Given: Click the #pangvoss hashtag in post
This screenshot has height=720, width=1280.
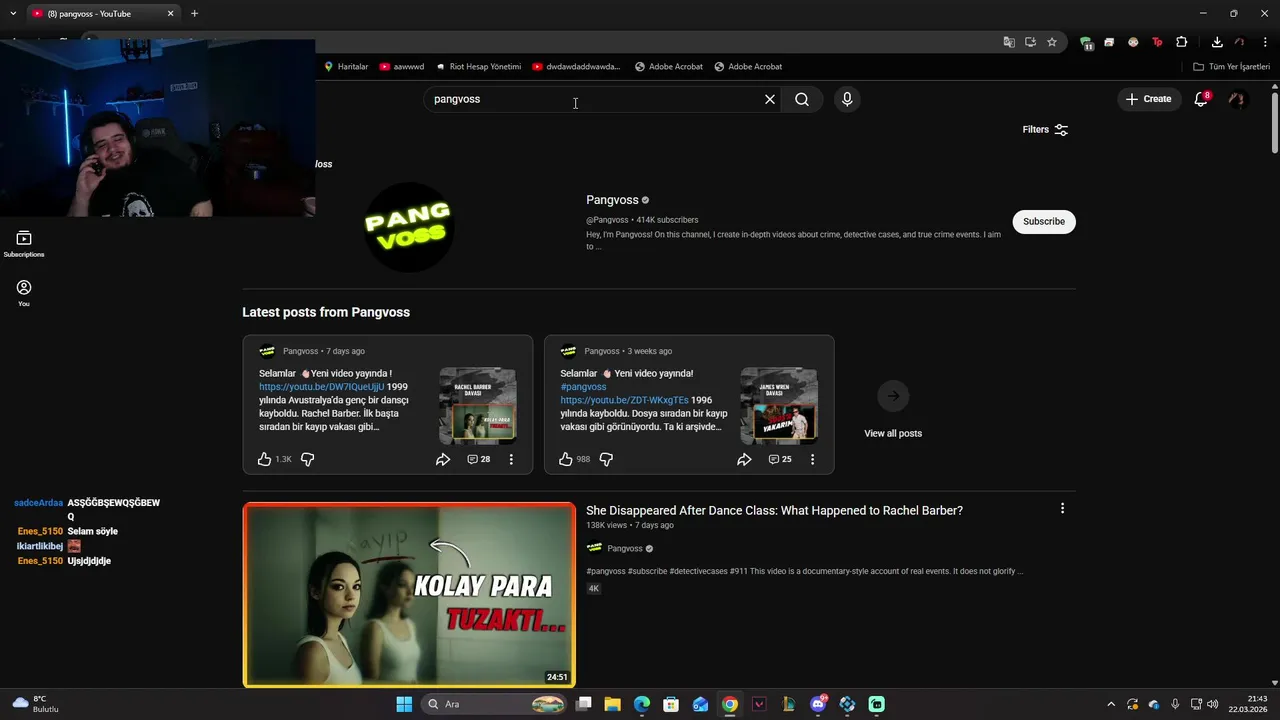Looking at the screenshot, I should (583, 387).
